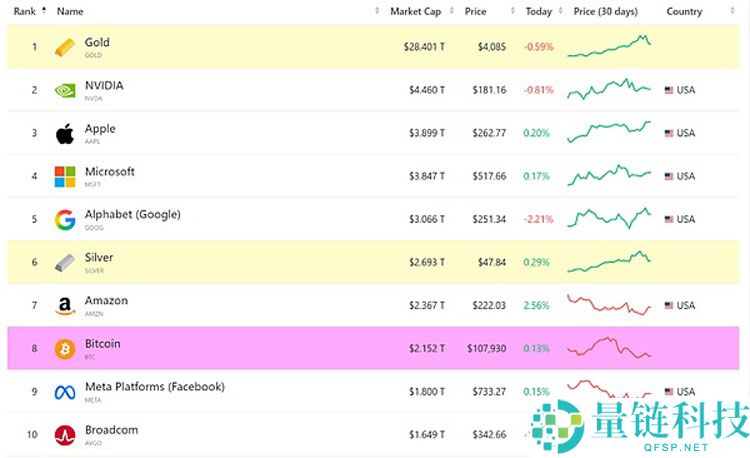Click the Silver bar icon
Viewport: 750px width, 458px height.
coord(64,262)
